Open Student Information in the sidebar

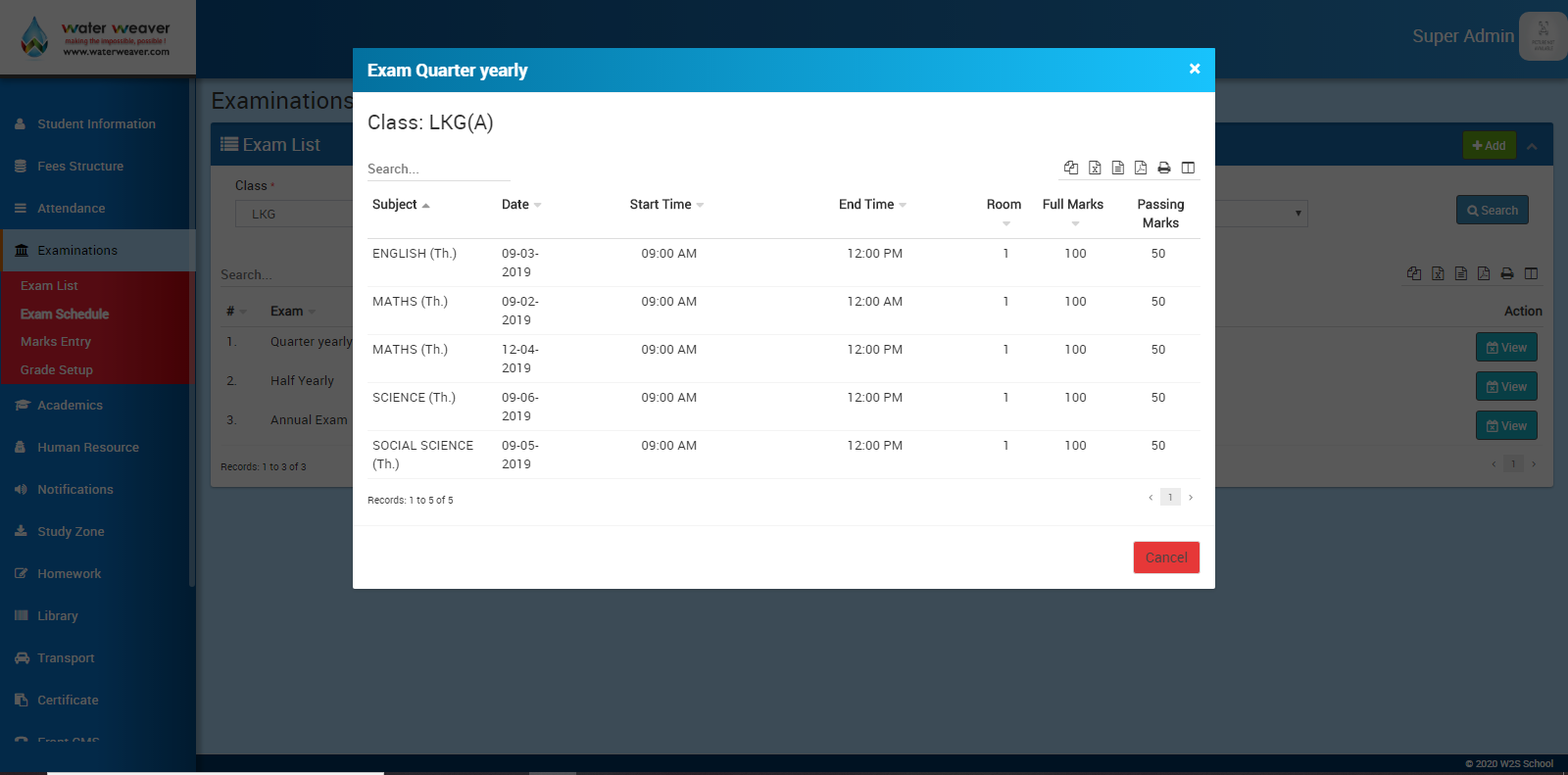pos(96,124)
